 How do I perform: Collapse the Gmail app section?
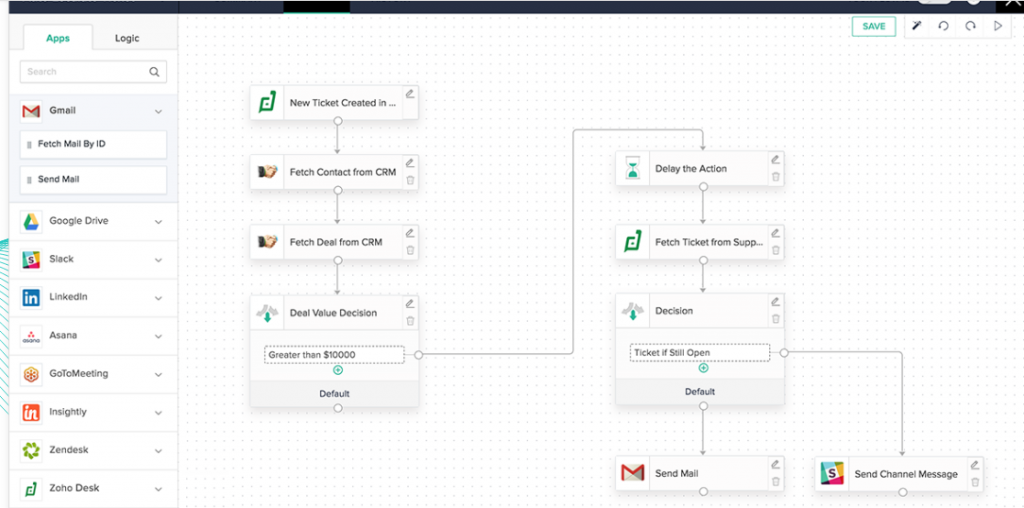(158, 112)
